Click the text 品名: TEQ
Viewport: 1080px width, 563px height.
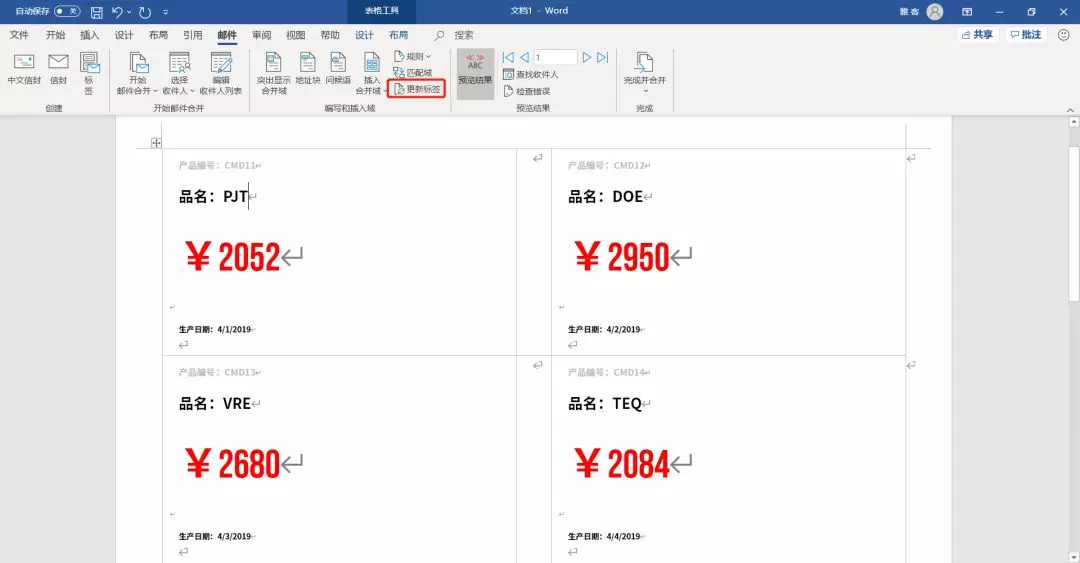point(605,403)
